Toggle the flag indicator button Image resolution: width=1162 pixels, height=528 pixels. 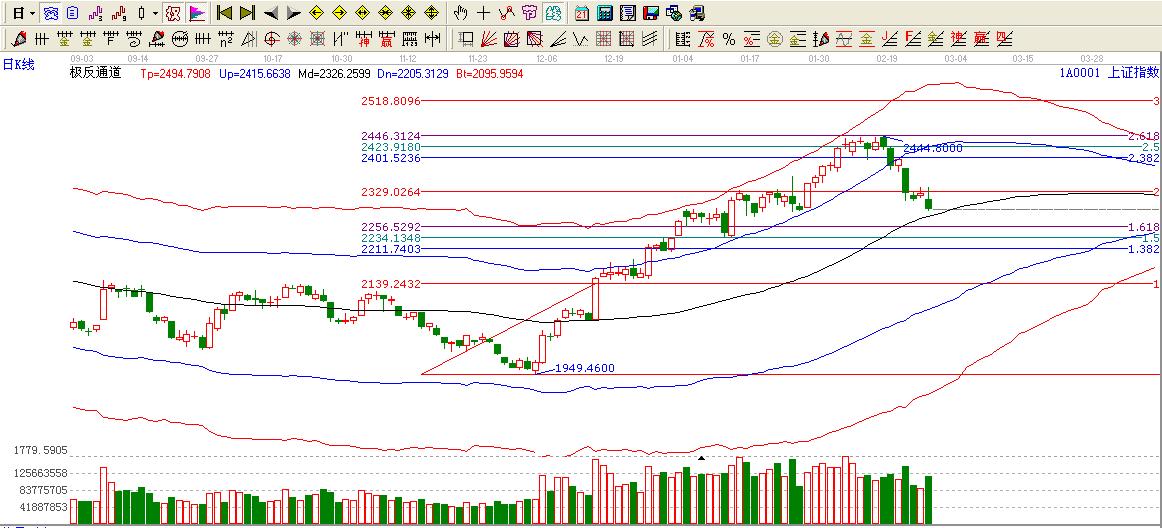pos(197,13)
